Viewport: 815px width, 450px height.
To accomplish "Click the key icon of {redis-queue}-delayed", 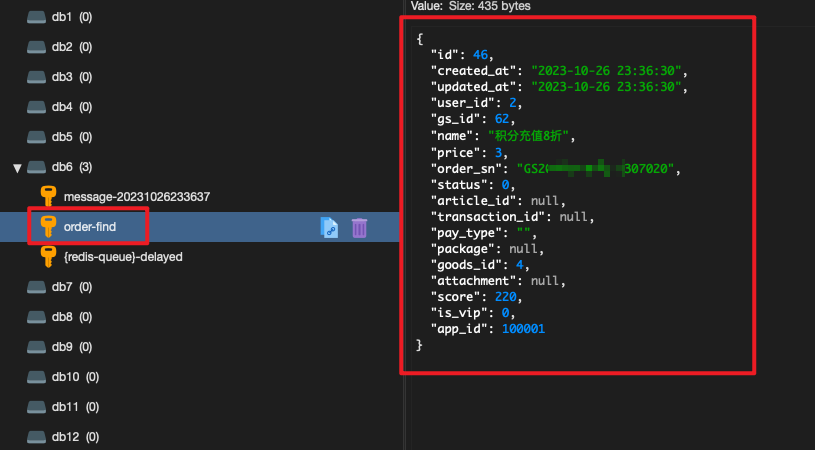I will 48,257.
